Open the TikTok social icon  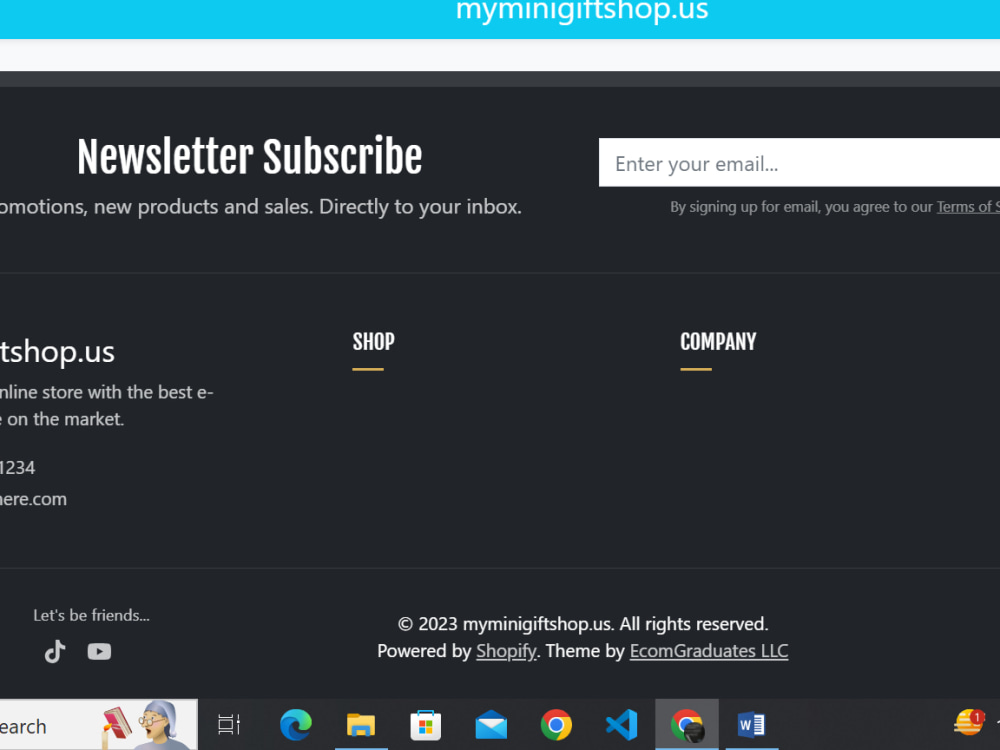point(55,651)
